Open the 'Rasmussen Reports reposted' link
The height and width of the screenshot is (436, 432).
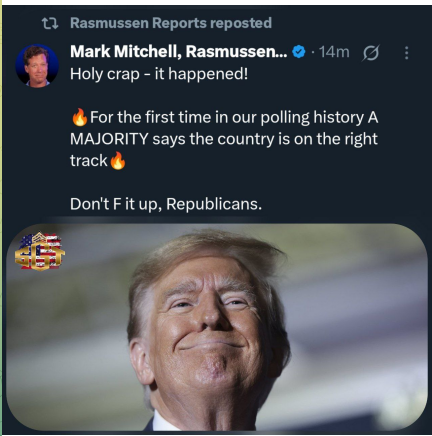[x=171, y=23]
